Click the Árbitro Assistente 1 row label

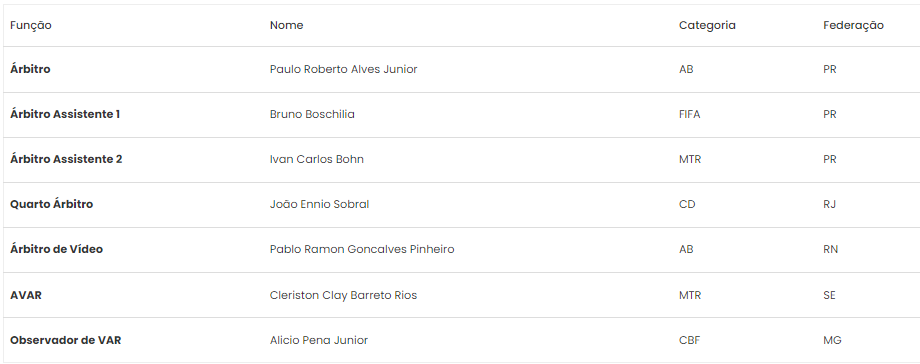pos(65,114)
